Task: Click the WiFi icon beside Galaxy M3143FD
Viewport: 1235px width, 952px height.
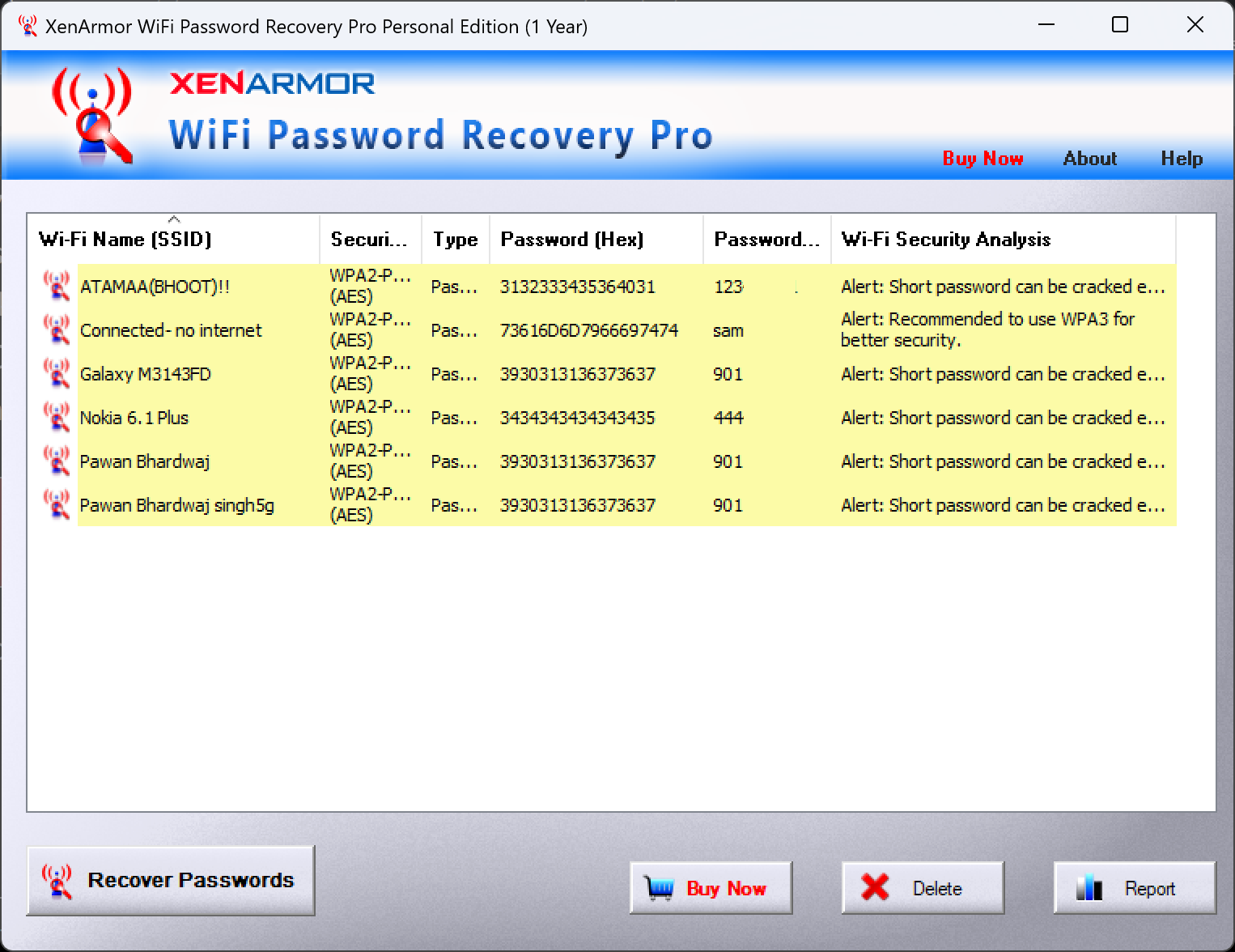Action: (57, 373)
